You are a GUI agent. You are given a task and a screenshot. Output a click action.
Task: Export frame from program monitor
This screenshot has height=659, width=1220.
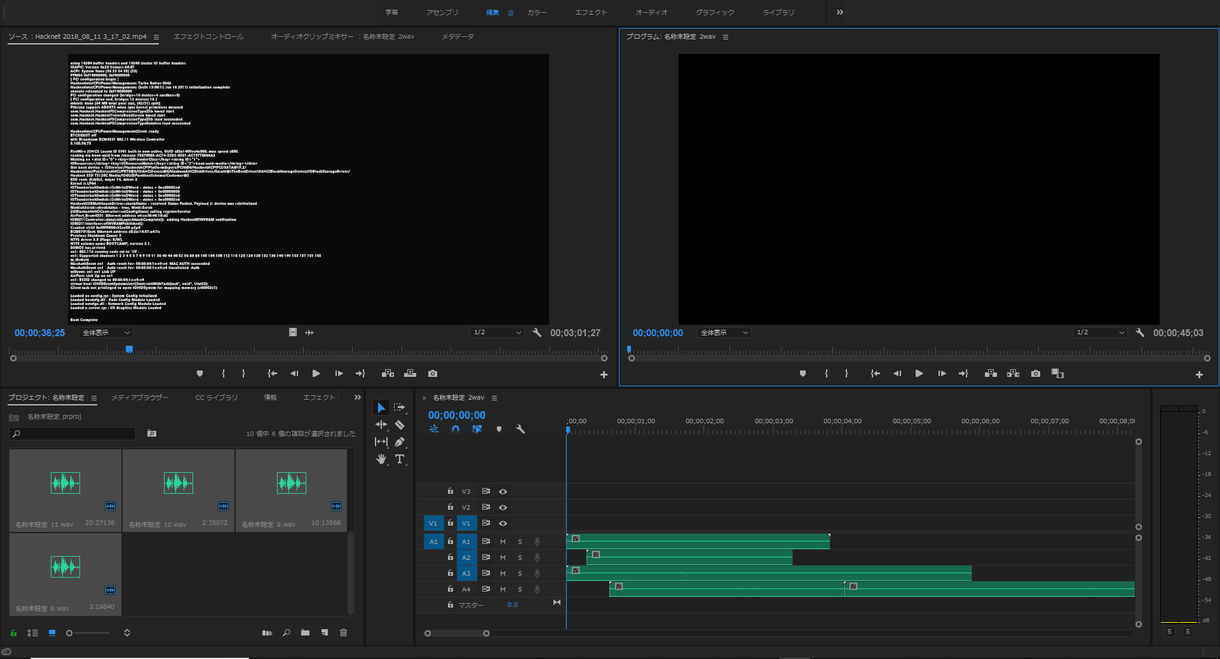[1035, 373]
